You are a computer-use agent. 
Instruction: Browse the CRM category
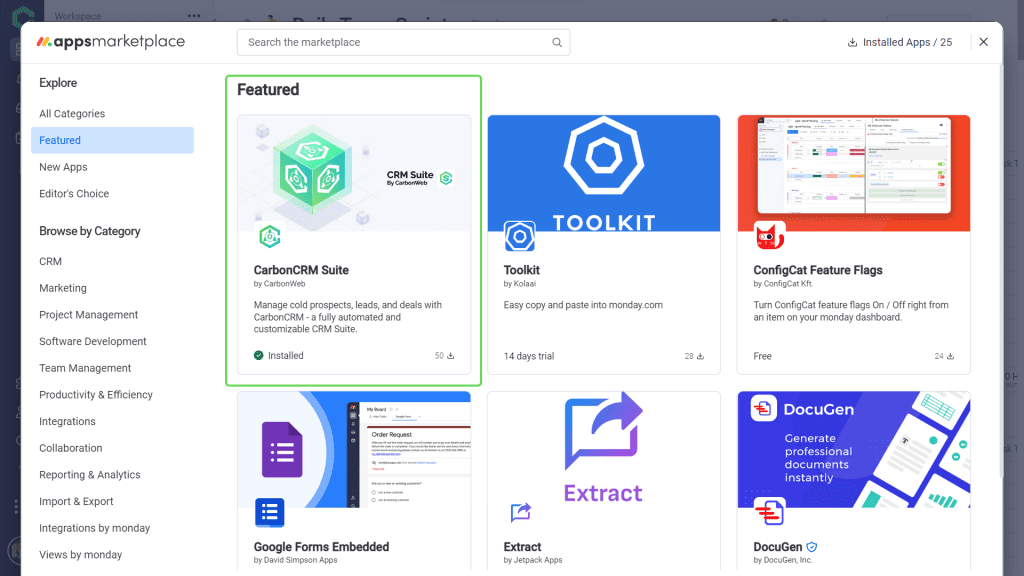(50, 261)
